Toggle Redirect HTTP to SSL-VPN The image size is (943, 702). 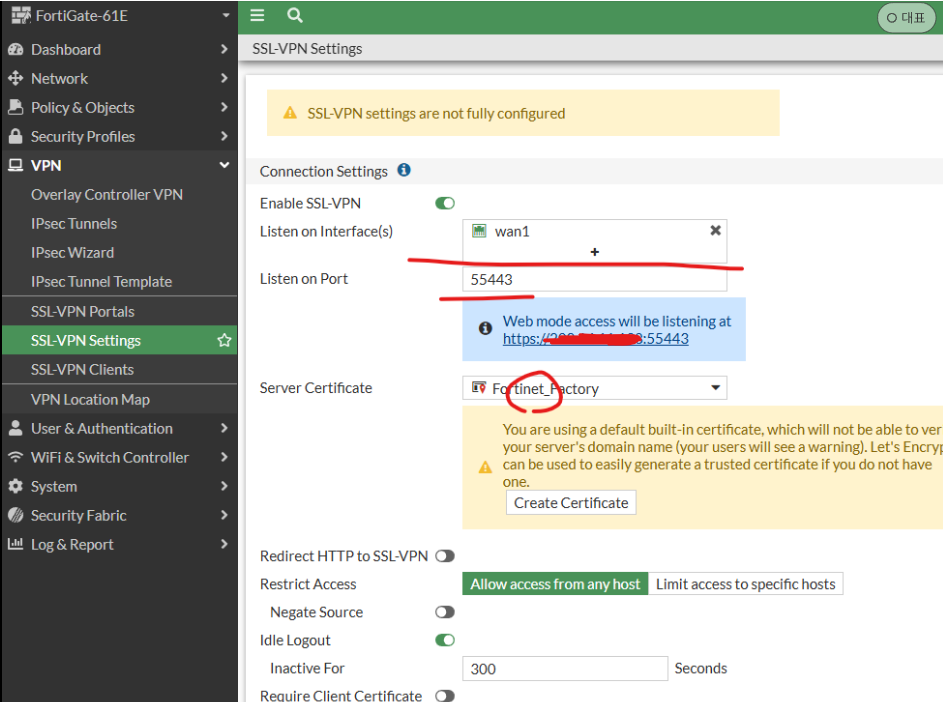445,556
